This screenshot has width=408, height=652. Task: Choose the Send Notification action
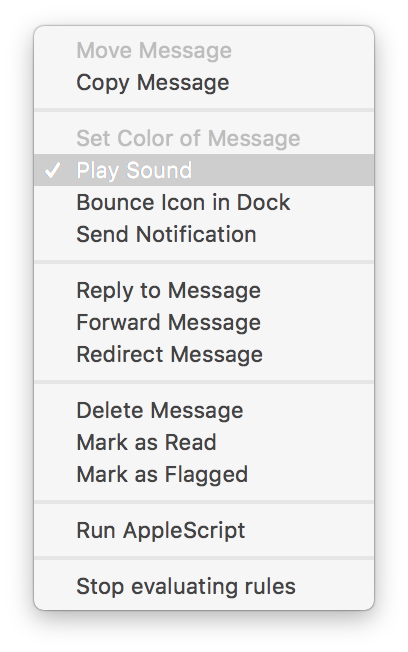click(204, 234)
